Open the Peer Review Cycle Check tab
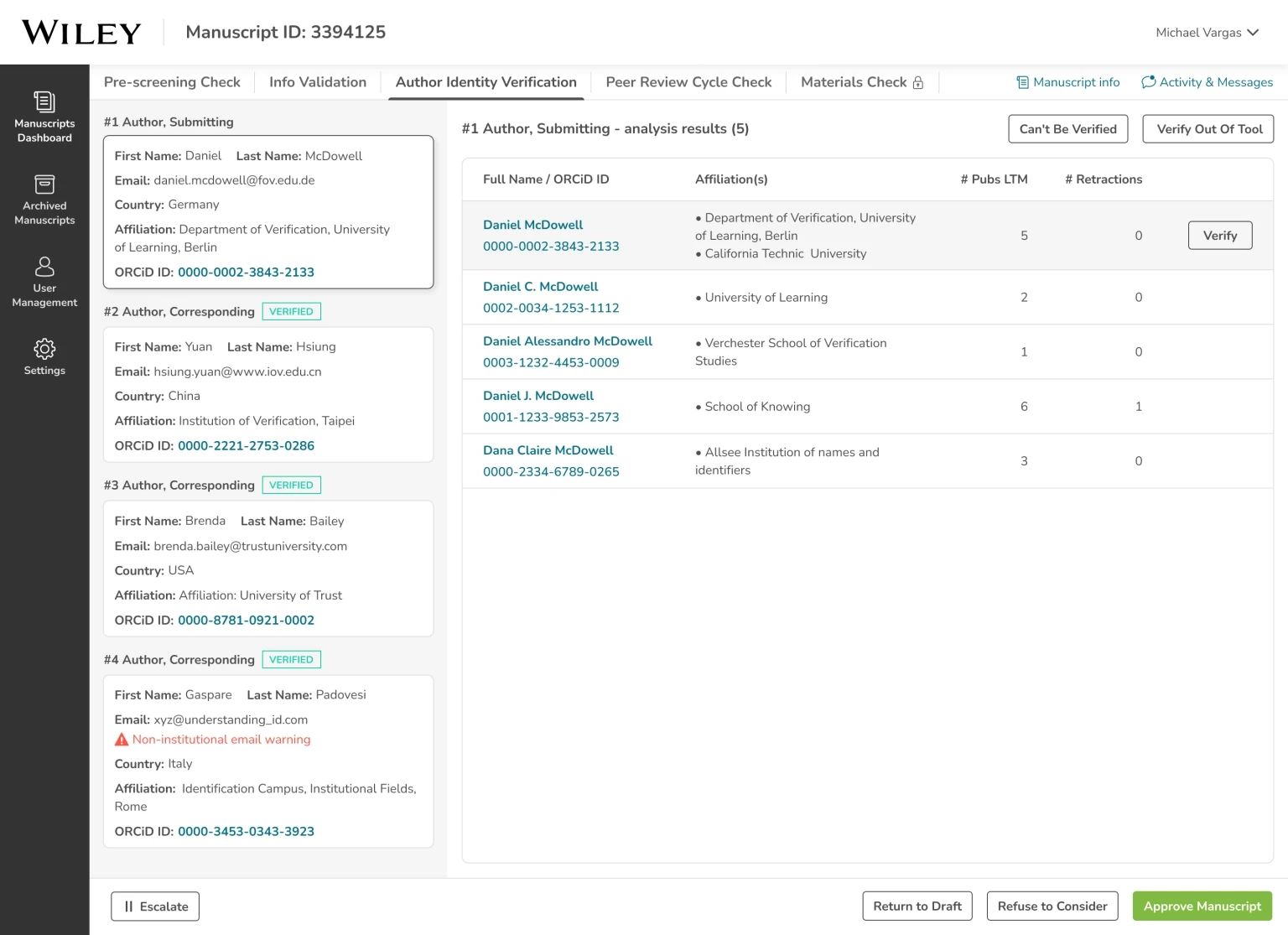The image size is (1288, 935). [x=688, y=82]
